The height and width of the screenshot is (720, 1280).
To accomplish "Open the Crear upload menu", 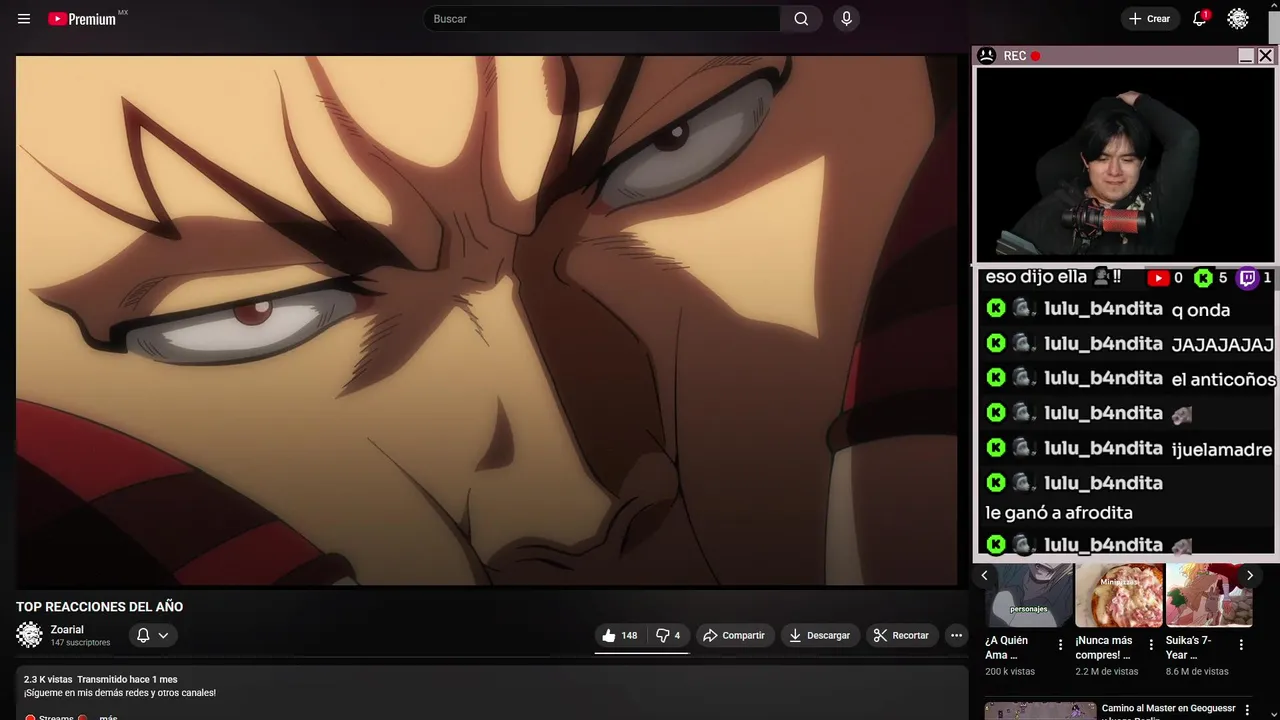I will tap(1149, 19).
